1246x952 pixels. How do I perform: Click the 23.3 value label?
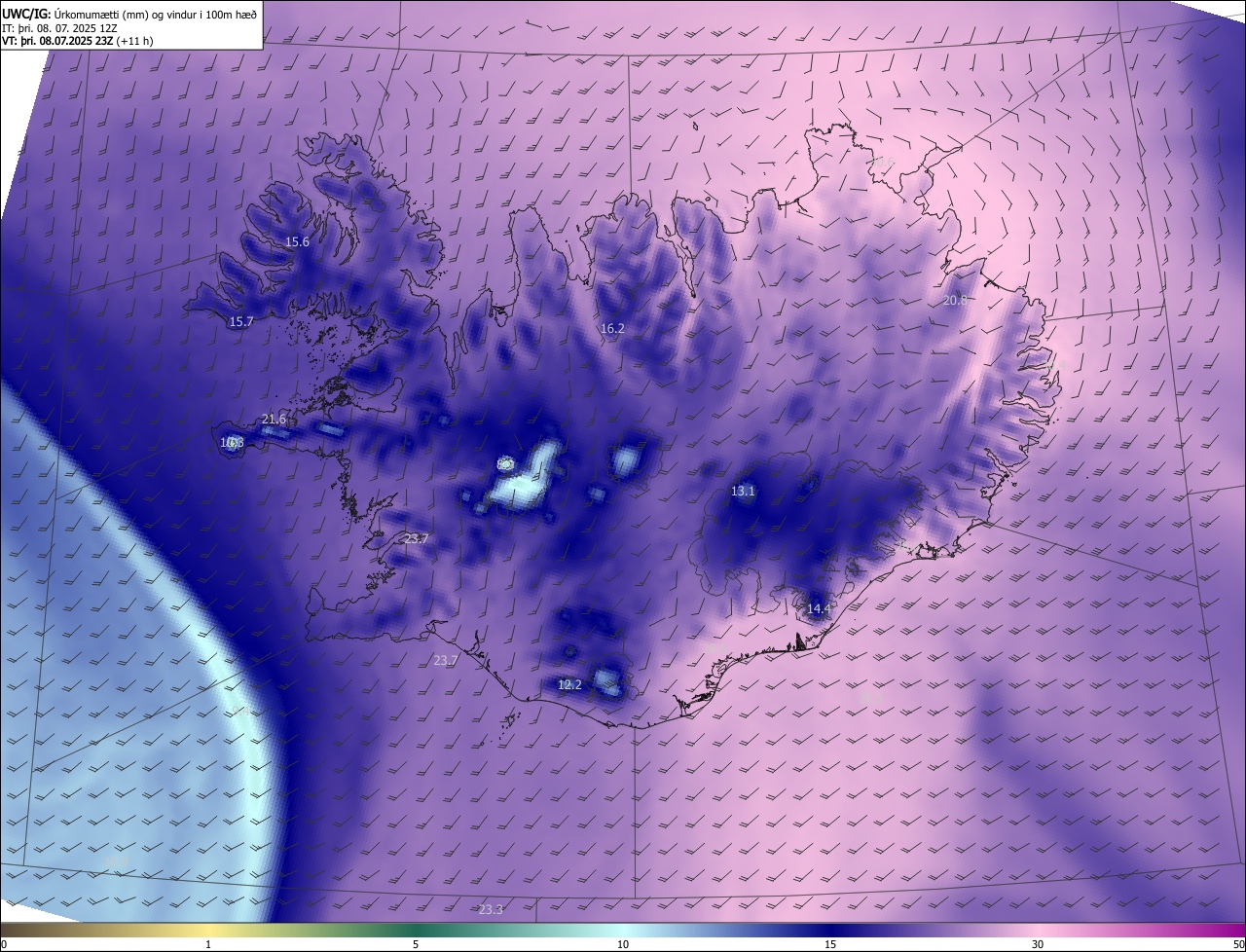491,910
